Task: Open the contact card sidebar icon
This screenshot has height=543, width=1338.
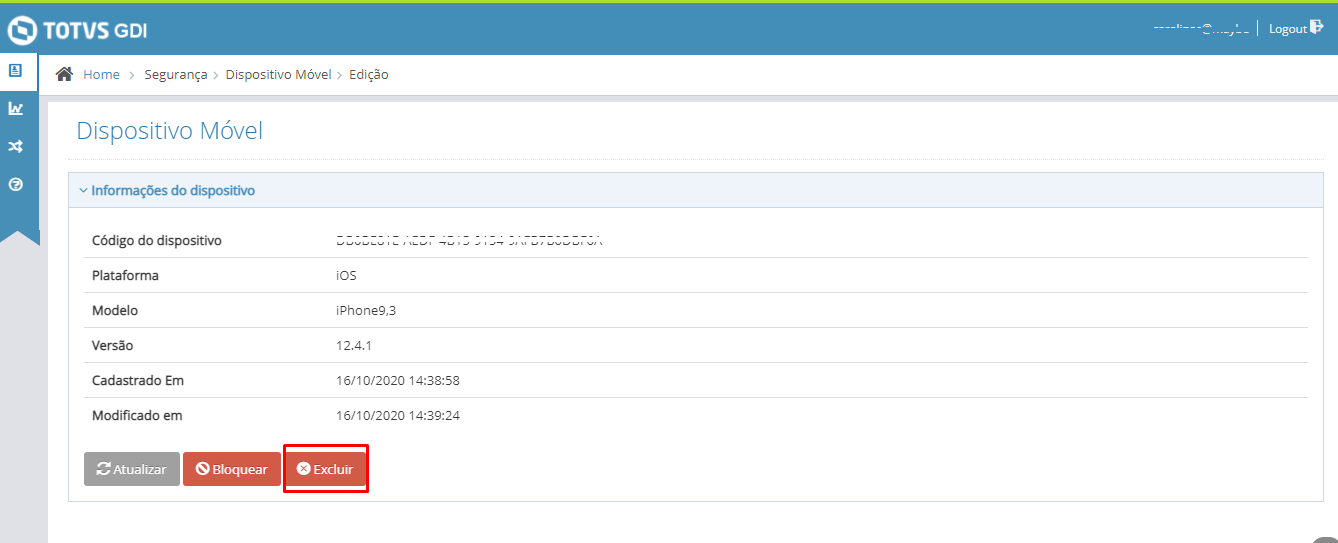Action: pos(15,71)
